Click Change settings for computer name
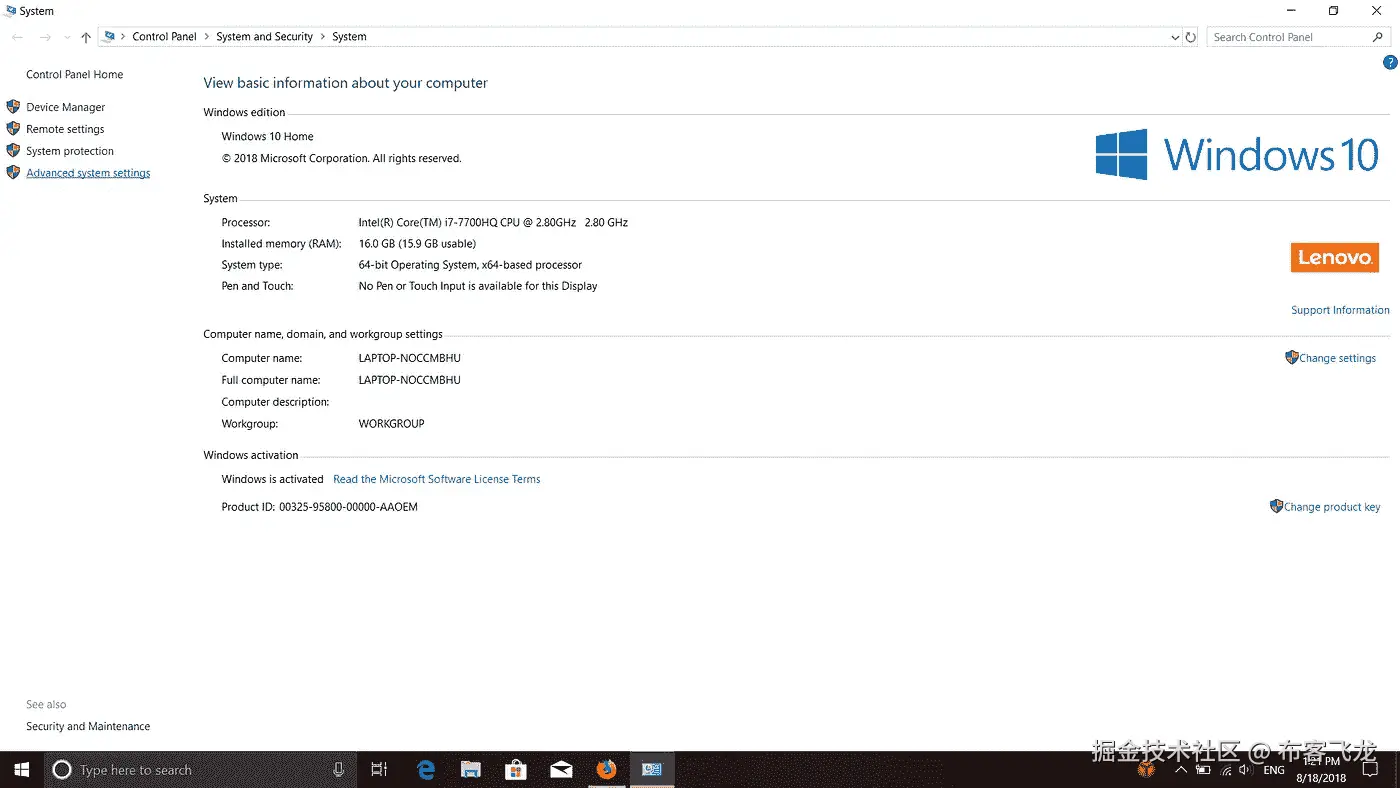 click(x=1337, y=358)
